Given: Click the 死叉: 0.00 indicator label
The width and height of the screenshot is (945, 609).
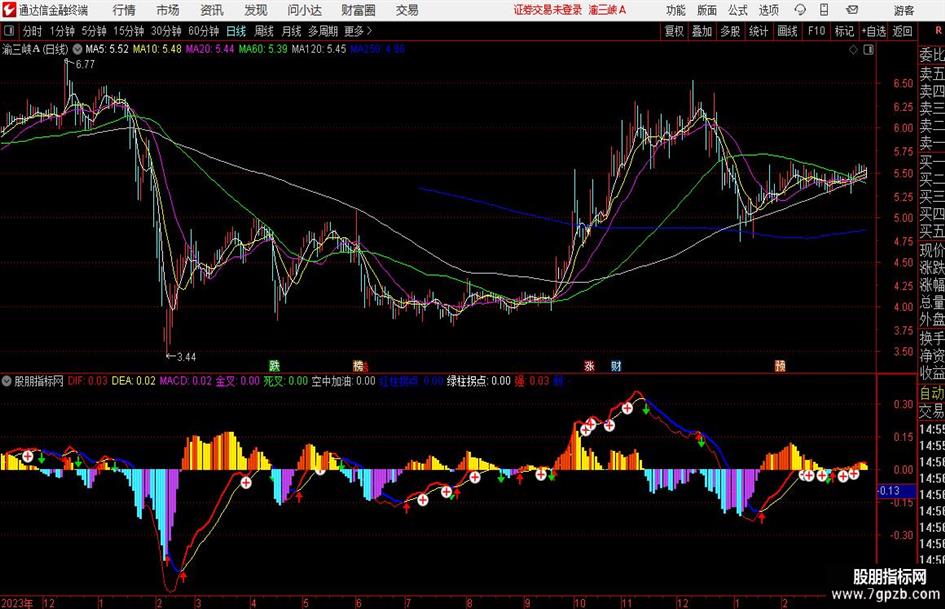Looking at the screenshot, I should 285,381.
